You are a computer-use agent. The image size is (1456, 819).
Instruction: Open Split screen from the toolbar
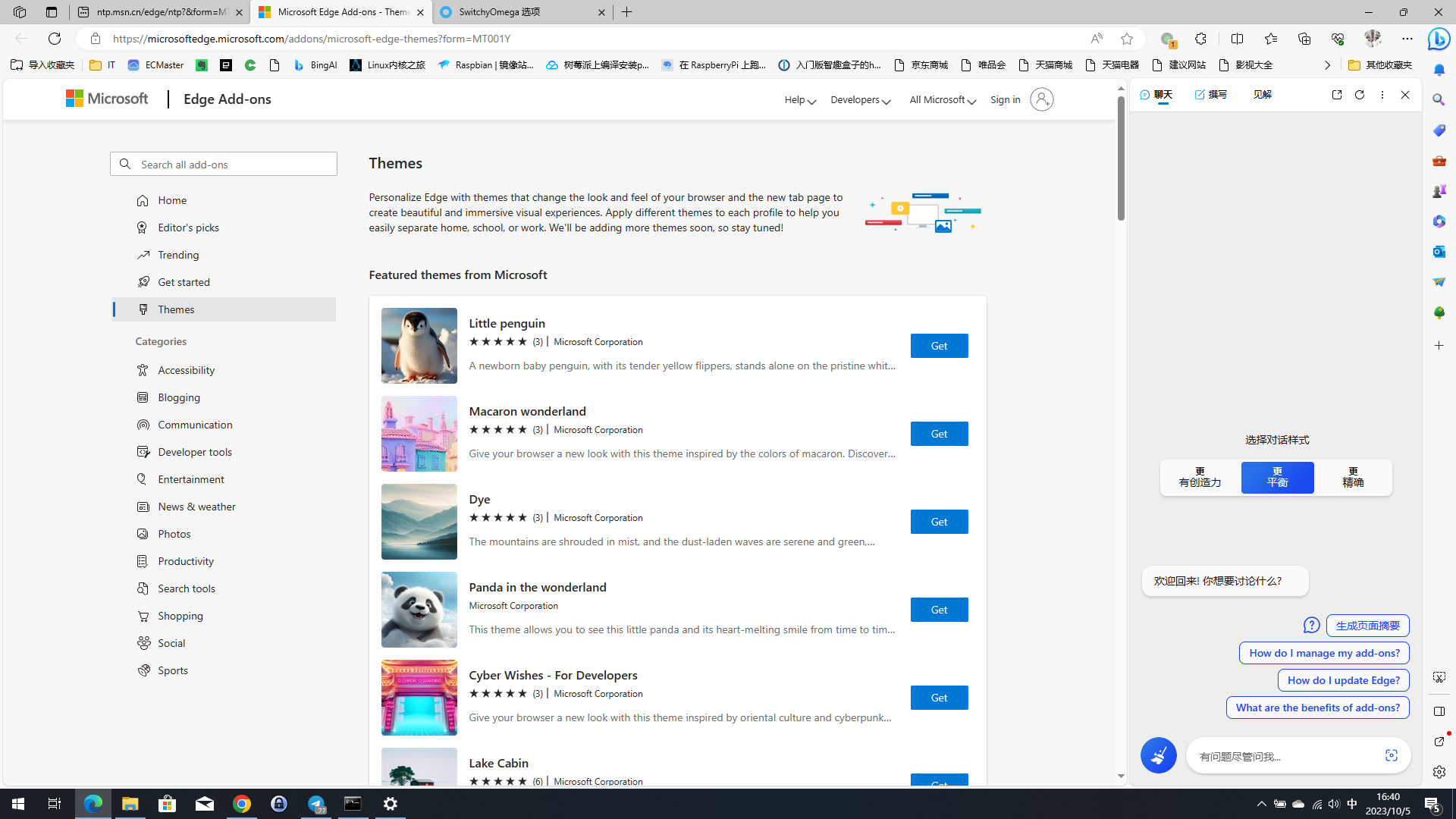point(1237,39)
